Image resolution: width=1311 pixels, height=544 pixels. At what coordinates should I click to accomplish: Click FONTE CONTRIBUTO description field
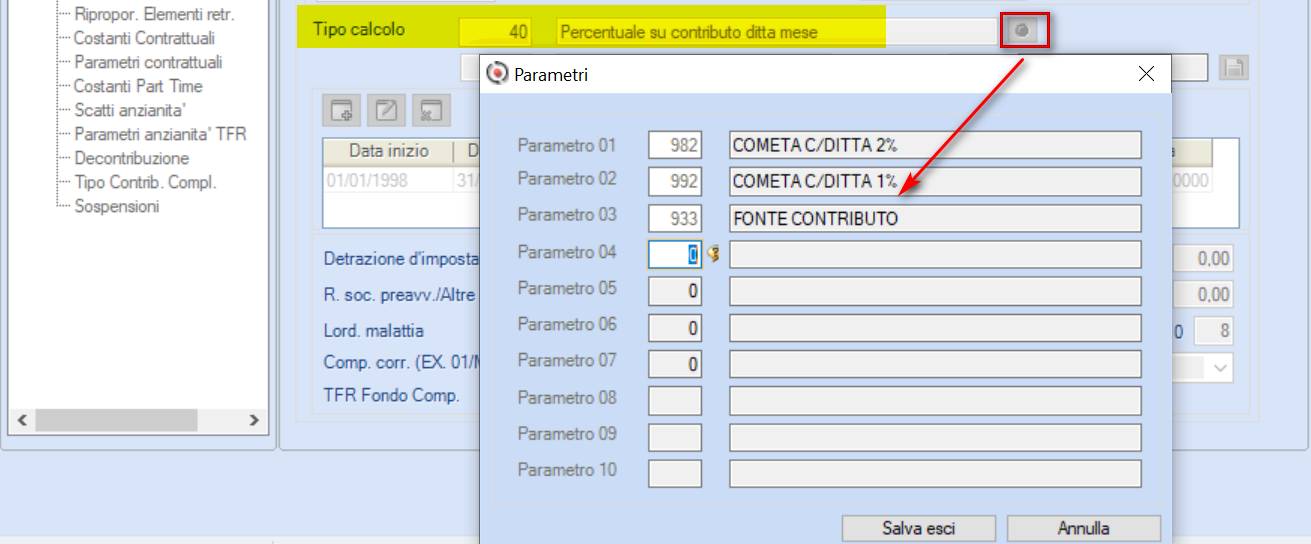(935, 218)
